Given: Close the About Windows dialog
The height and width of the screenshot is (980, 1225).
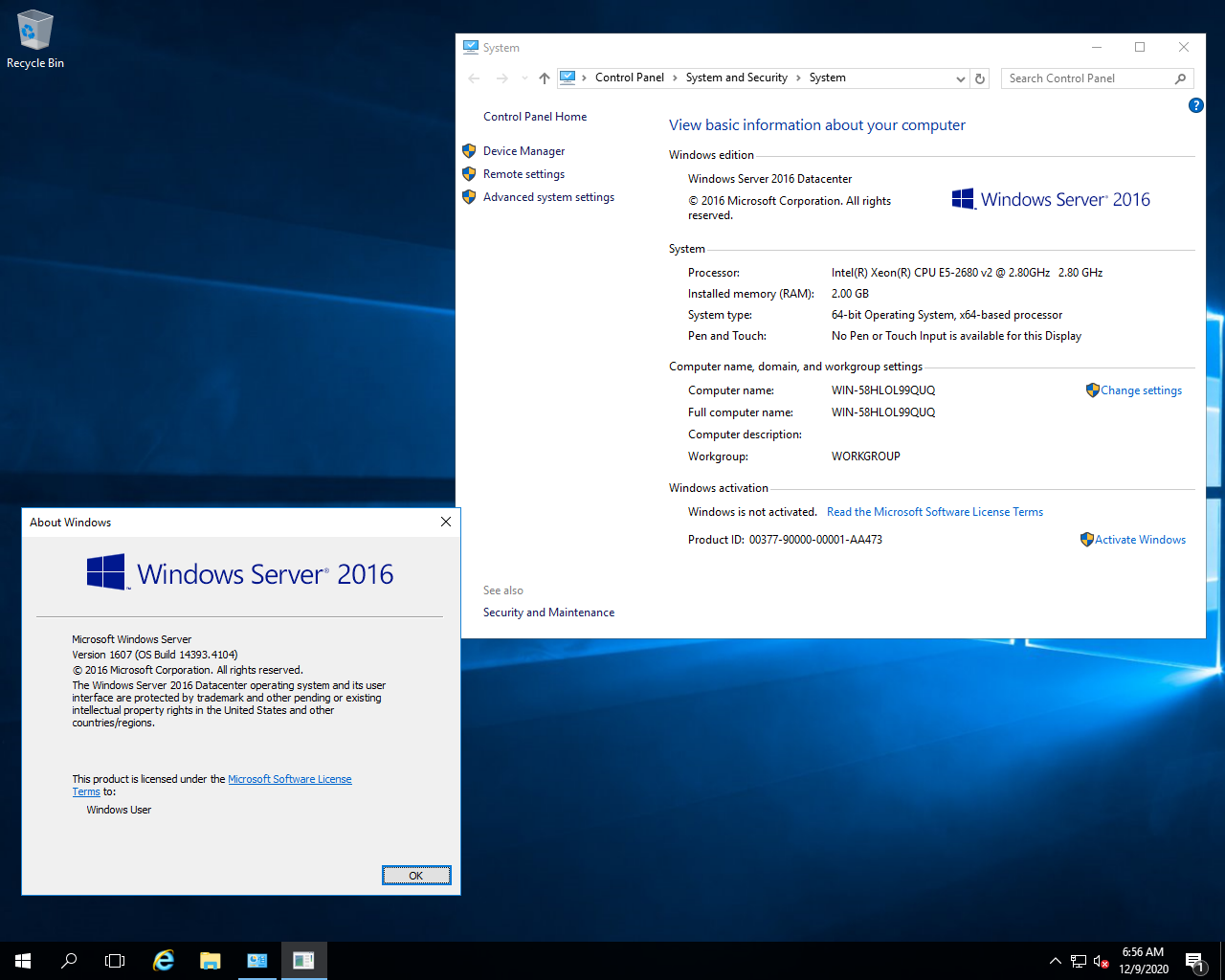Looking at the screenshot, I should pyautogui.click(x=446, y=522).
